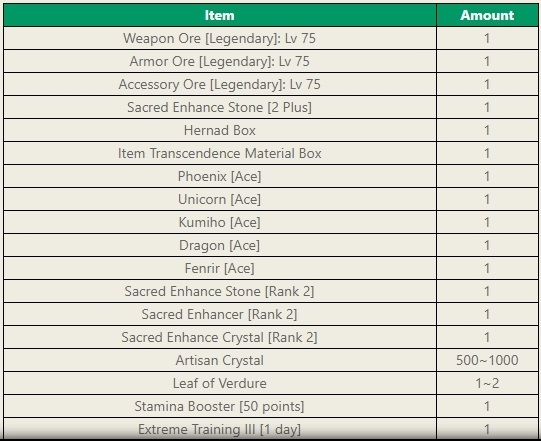
Task: Select Sacred Enhance Stone [2 Plus] item
Action: pos(220,107)
